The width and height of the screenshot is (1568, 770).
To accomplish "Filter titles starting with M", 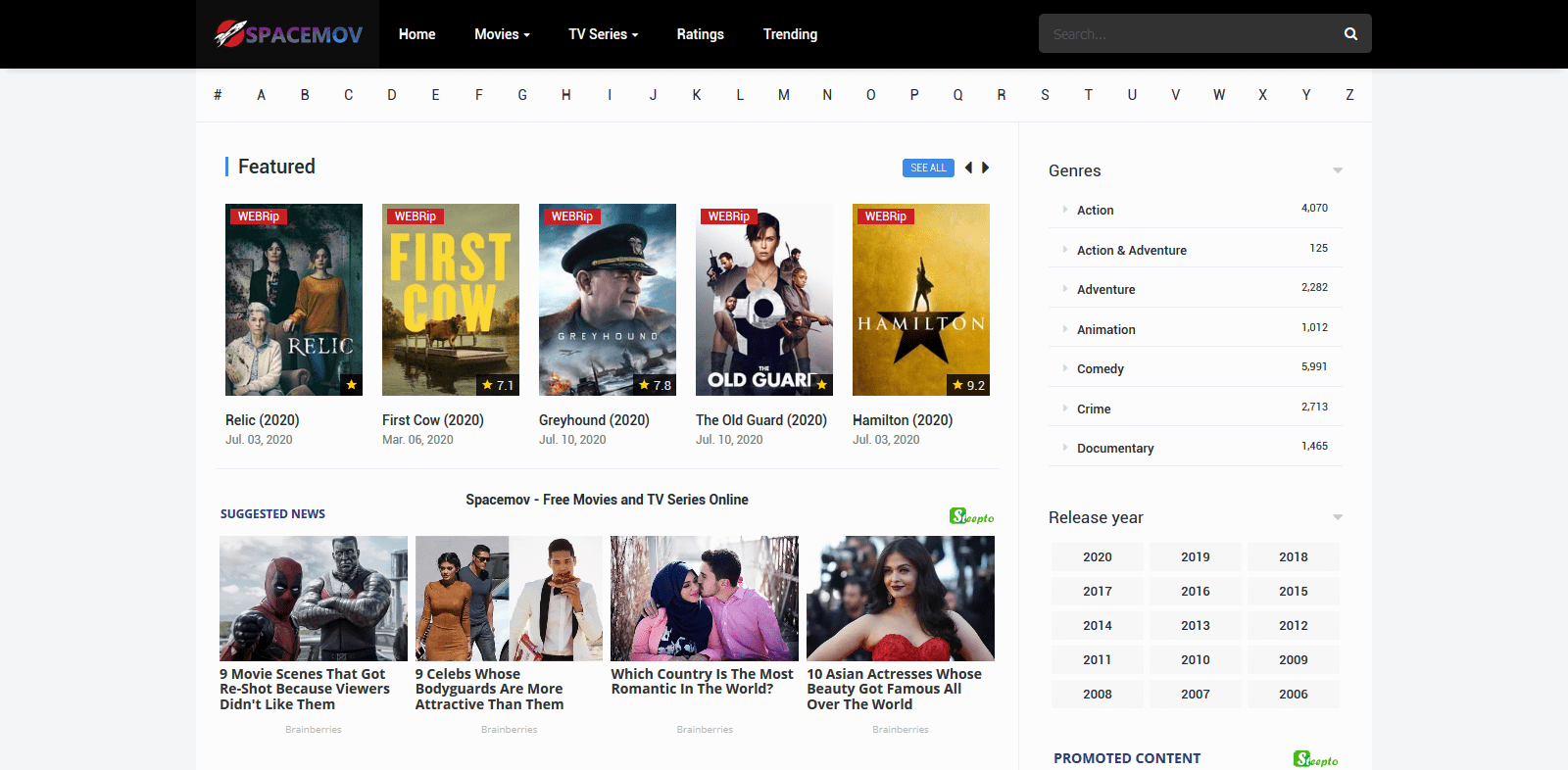I will [x=784, y=95].
